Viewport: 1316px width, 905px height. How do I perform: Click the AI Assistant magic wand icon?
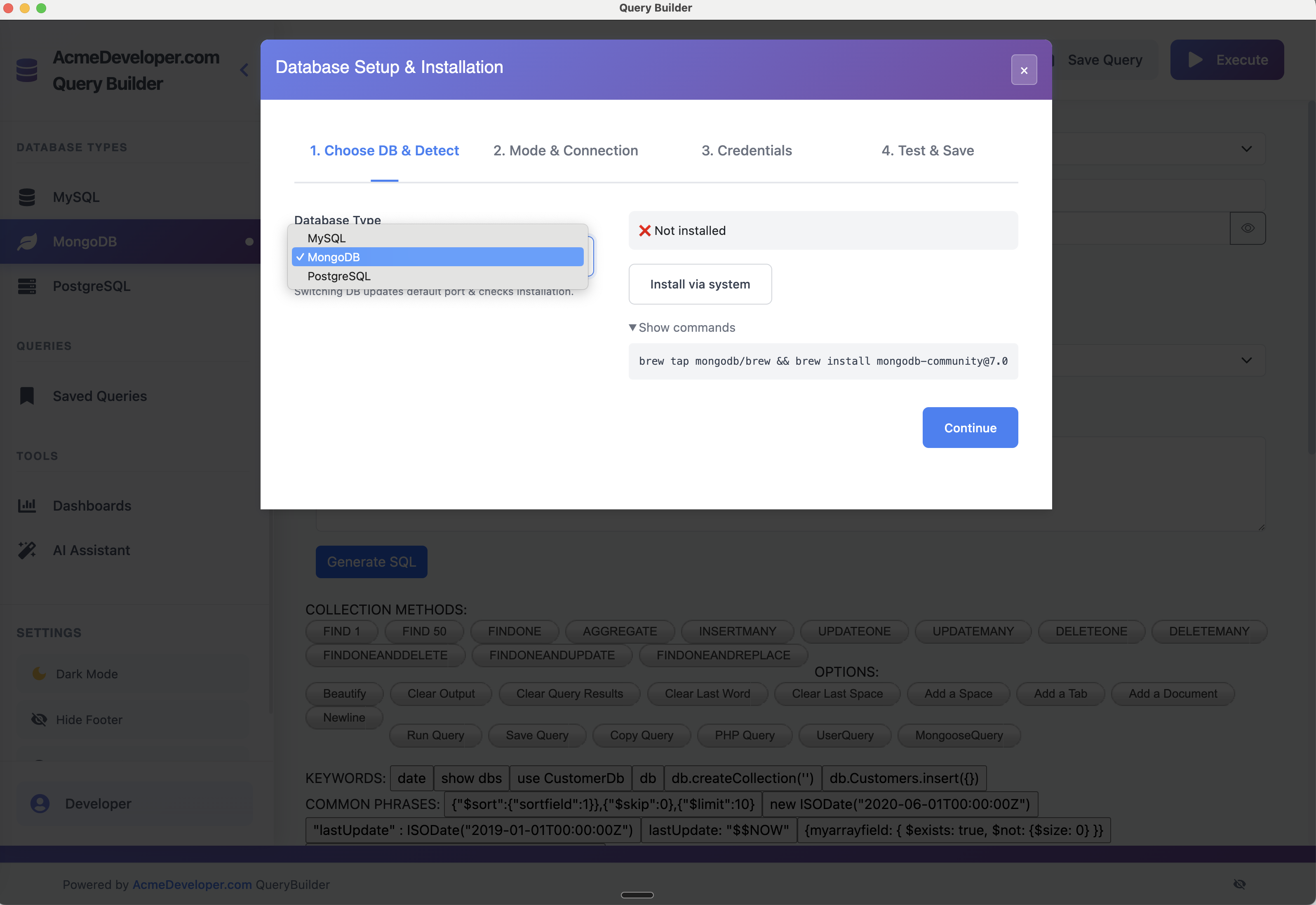click(27, 550)
